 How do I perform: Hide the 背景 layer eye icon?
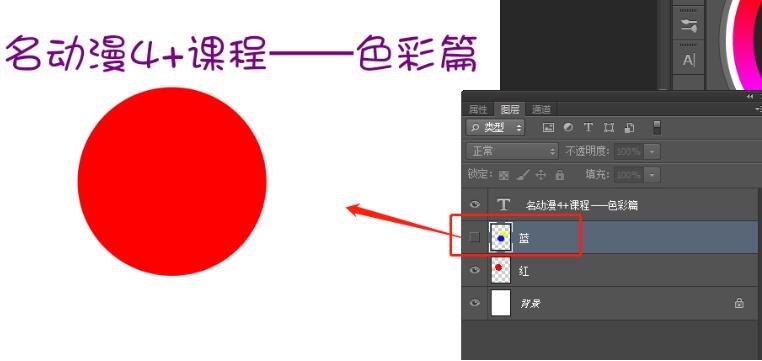pyautogui.click(x=475, y=303)
